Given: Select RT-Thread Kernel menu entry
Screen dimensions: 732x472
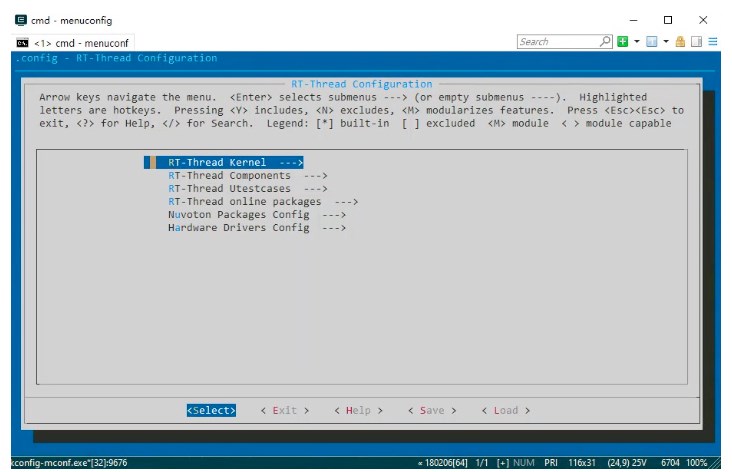Looking at the screenshot, I should point(224,162).
